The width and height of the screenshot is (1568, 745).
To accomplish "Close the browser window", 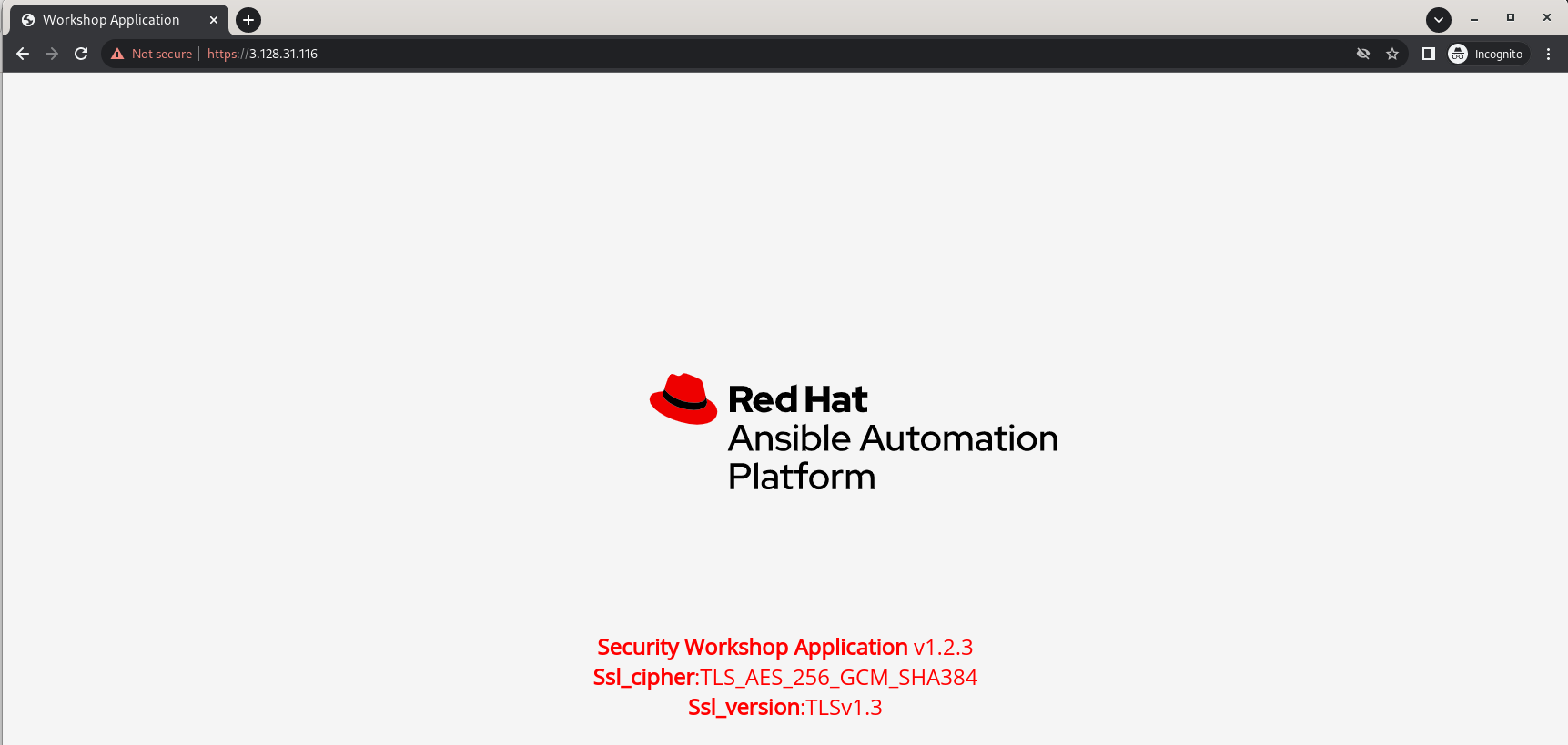I will click(1547, 18).
